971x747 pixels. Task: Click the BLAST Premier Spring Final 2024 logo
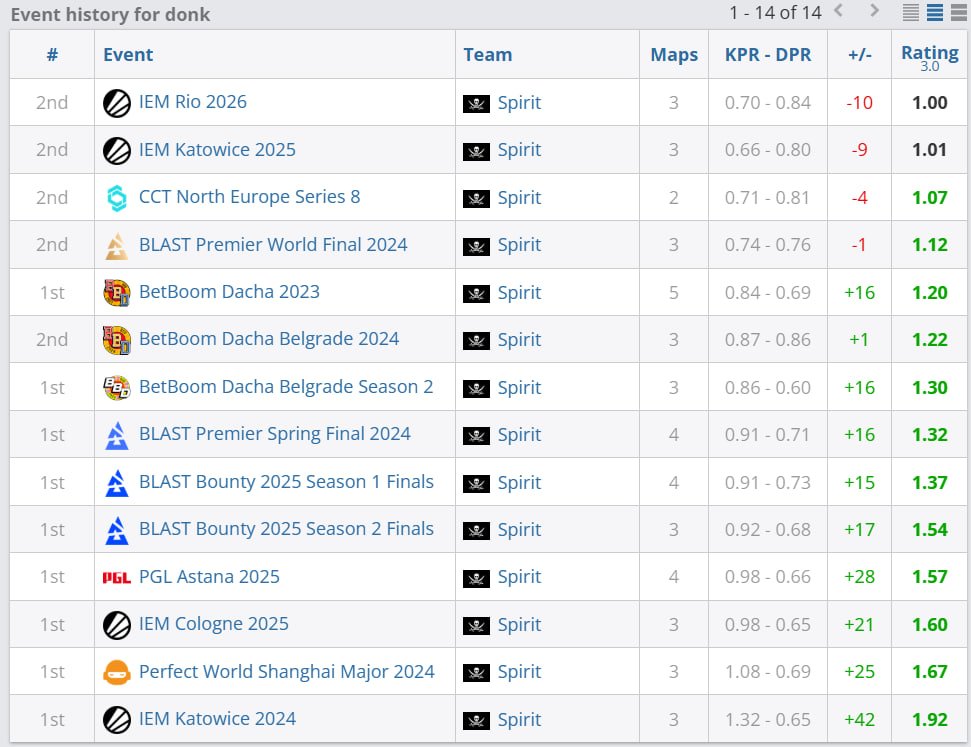116,435
